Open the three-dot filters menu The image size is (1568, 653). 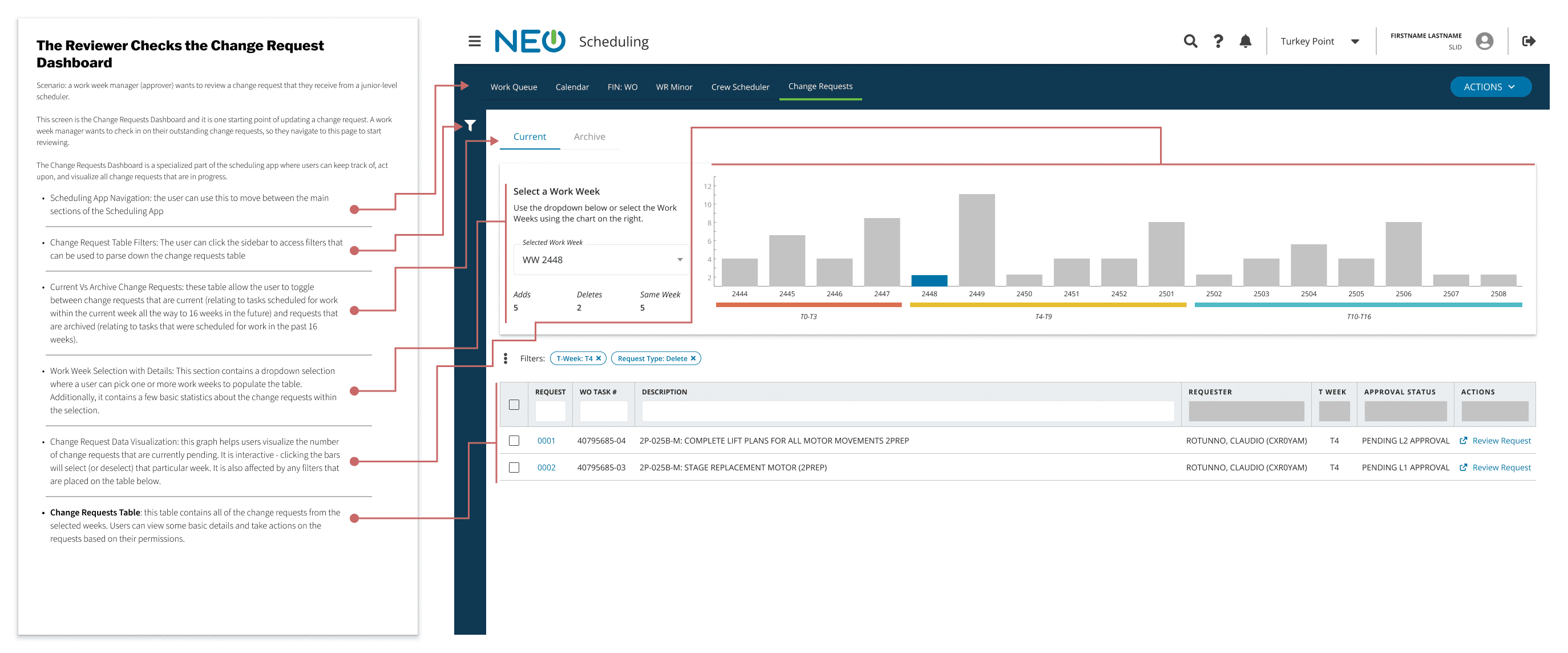pyautogui.click(x=505, y=359)
